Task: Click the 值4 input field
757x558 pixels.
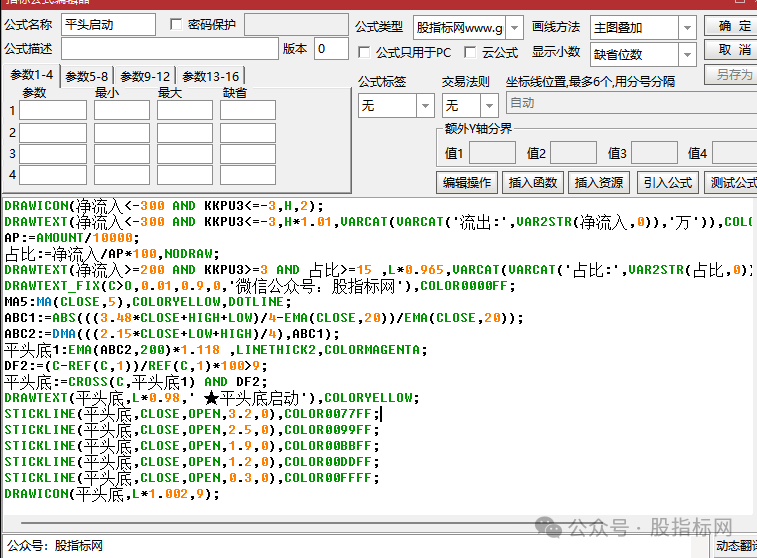Action: pyautogui.click(x=735, y=153)
